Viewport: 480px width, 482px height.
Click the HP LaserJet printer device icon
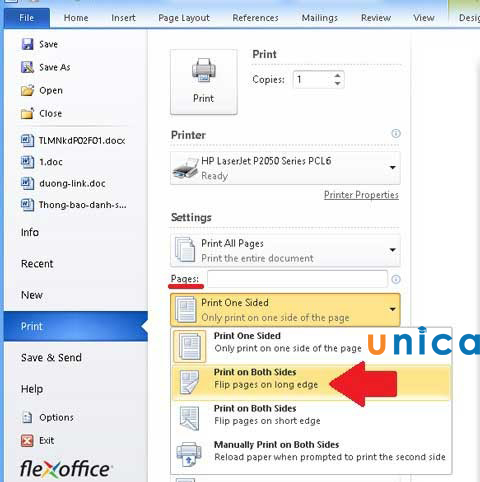pos(185,168)
